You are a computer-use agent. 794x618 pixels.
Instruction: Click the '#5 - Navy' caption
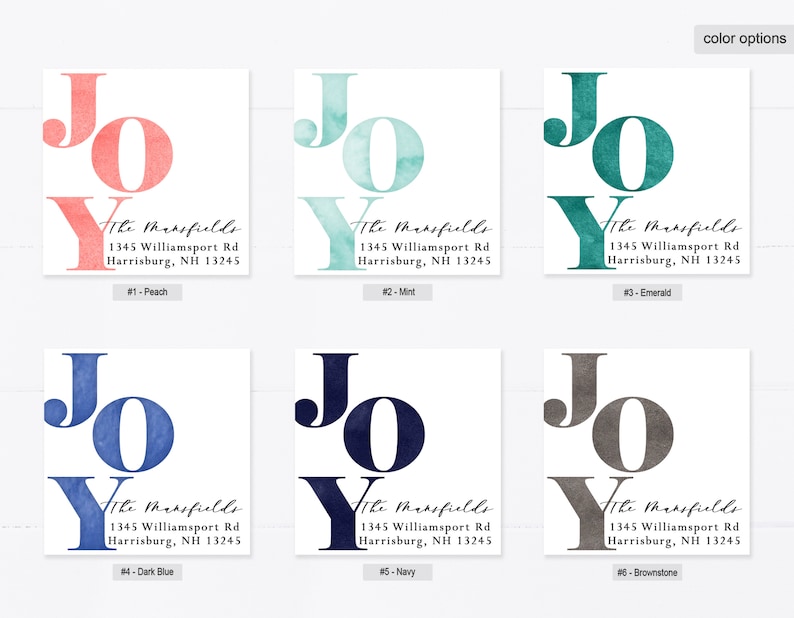coord(398,572)
